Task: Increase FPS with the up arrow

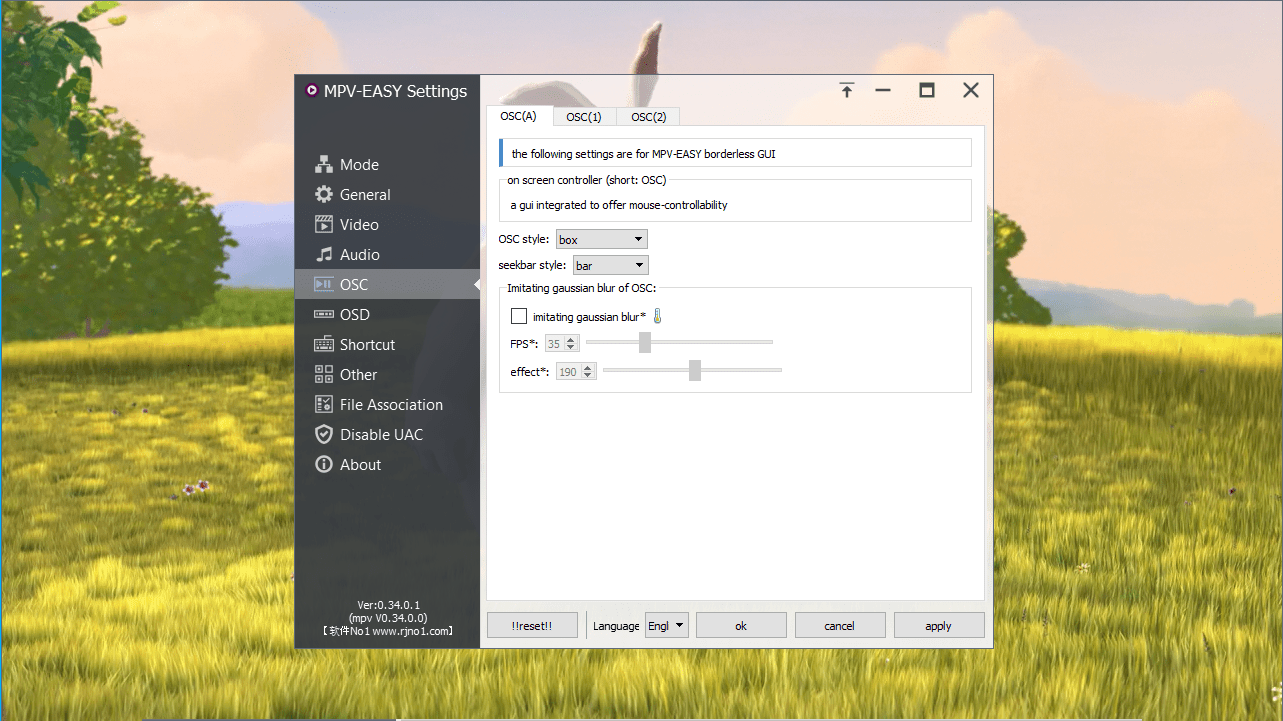Action: pos(571,340)
